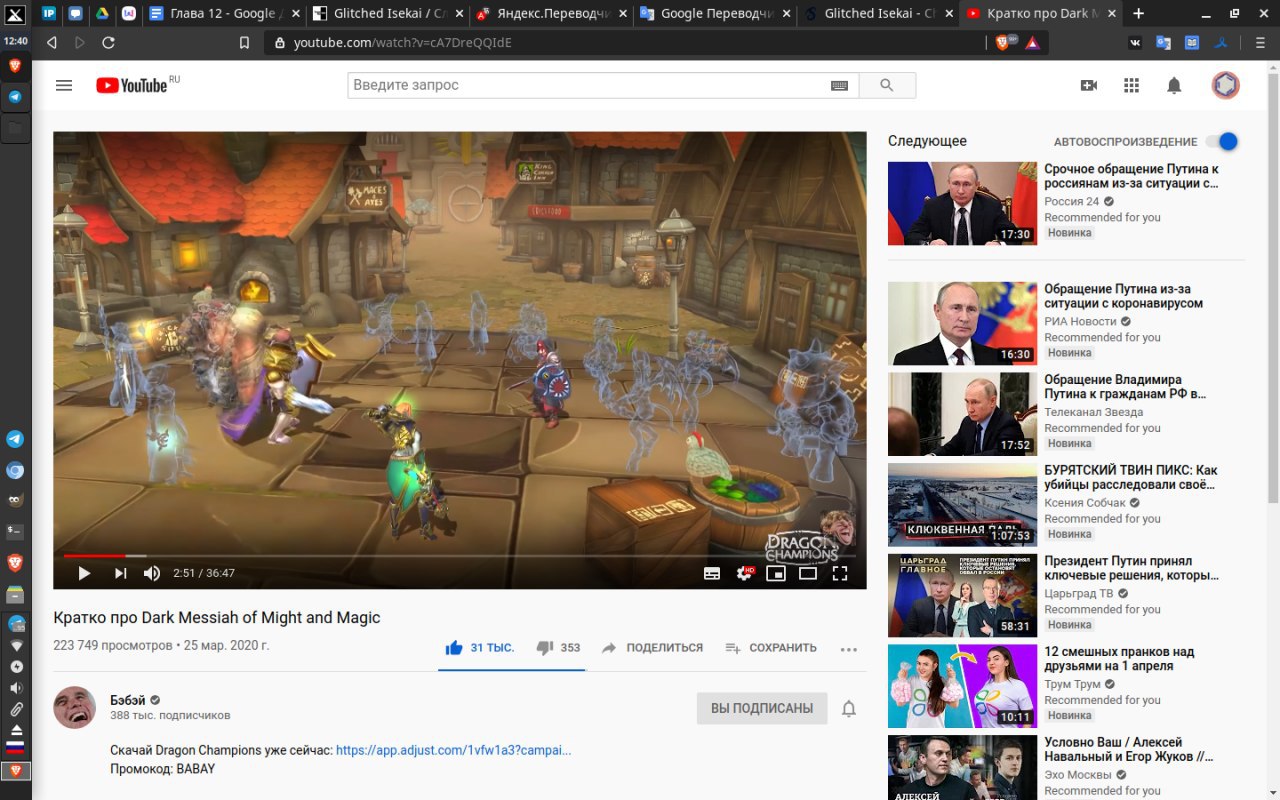Switch to miniplayer mode
This screenshot has height=800, width=1280.
point(776,573)
